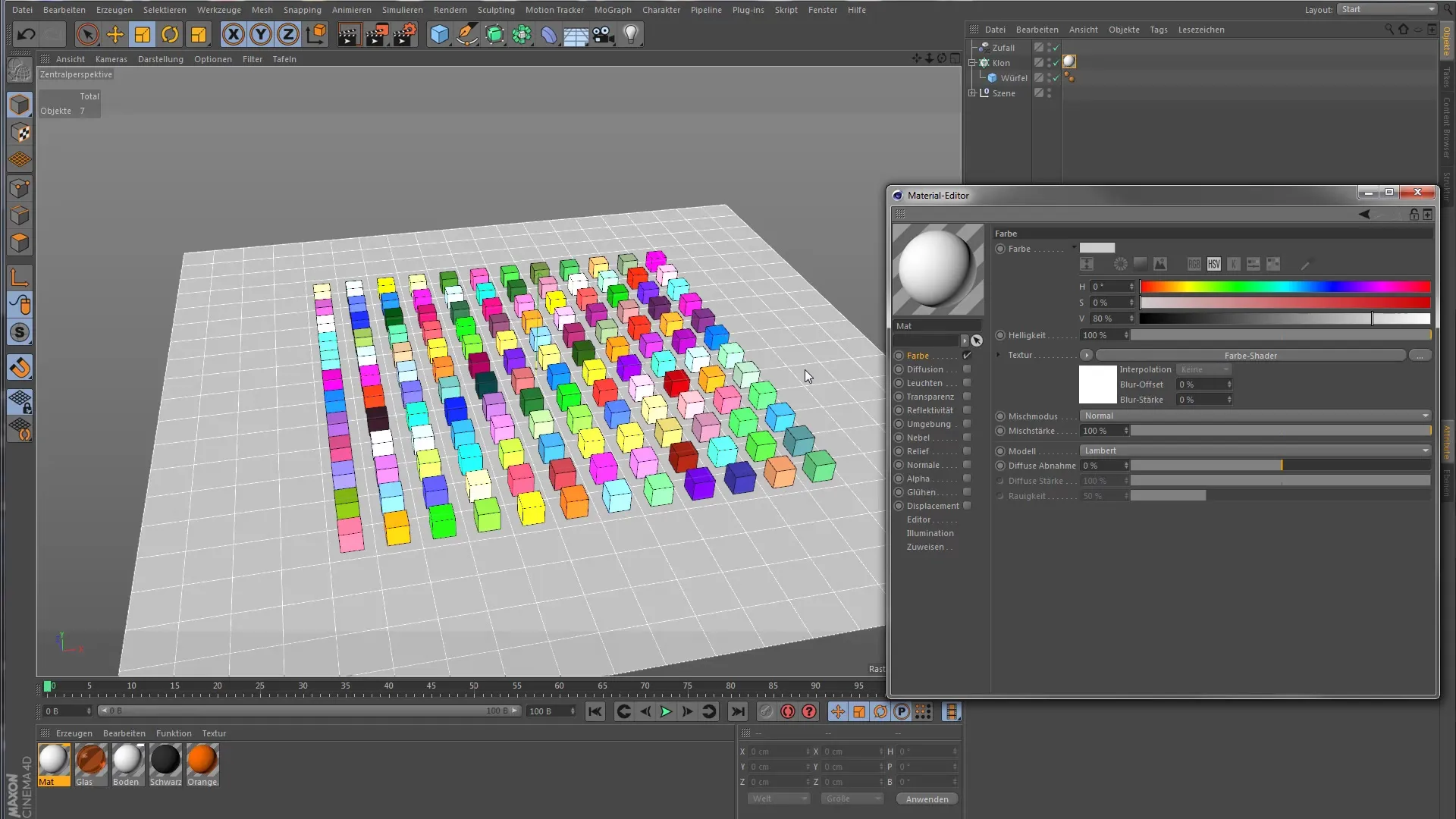Enable the Umgebung channel checkbox
This screenshot has height=819, width=1456.
(967, 424)
